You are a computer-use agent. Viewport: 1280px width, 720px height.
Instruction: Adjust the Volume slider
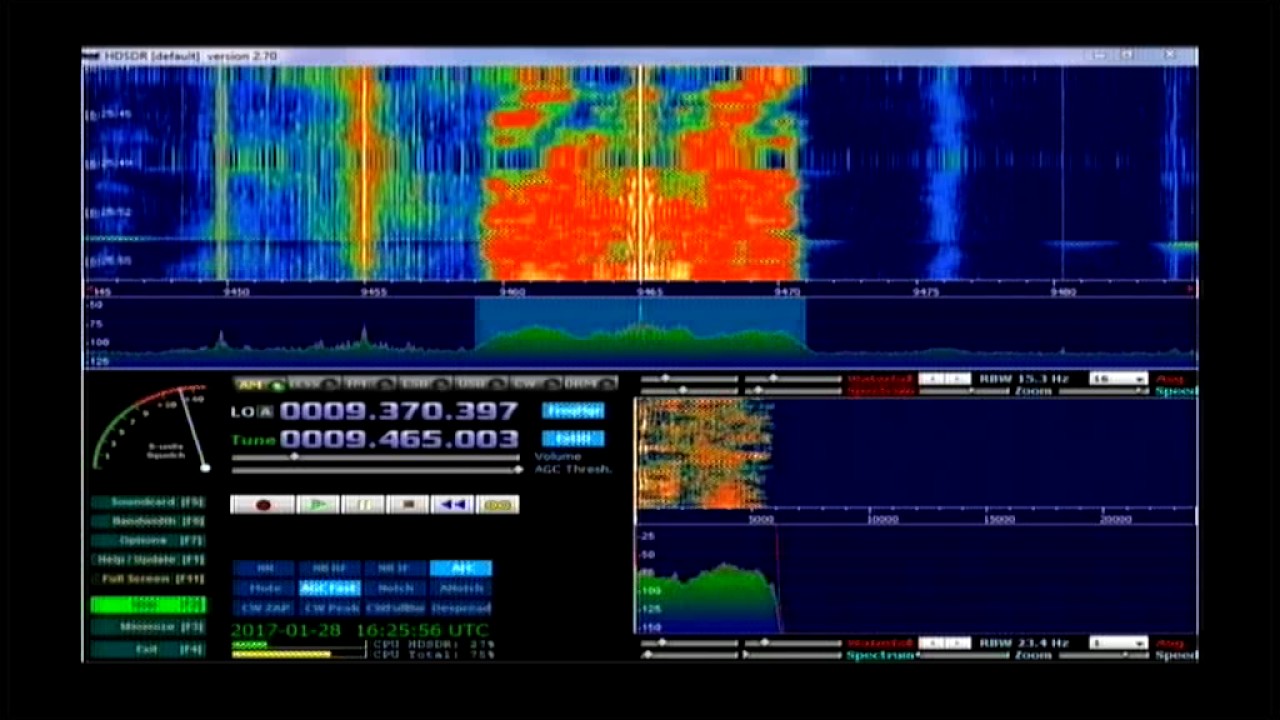[376, 457]
